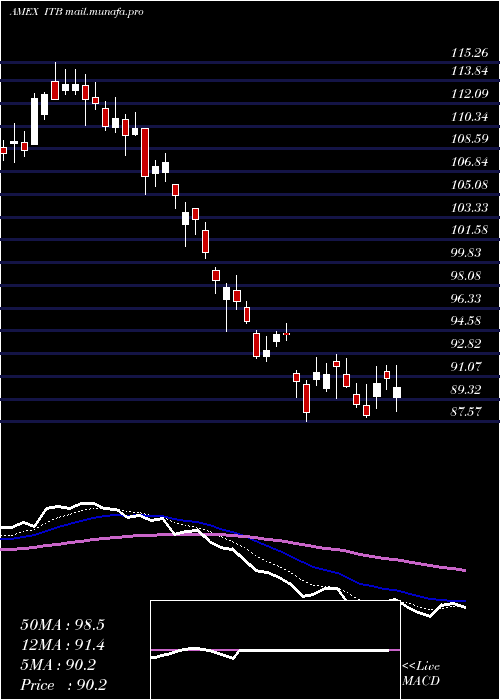Click the 112.09 price axis label

point(469,94)
